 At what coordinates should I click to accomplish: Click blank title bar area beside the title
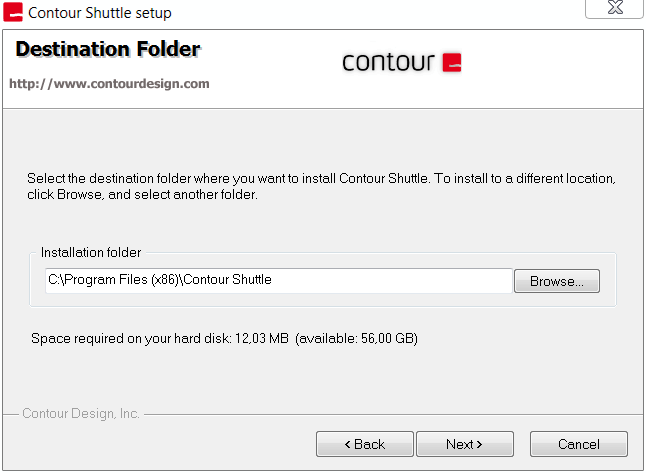[x=371, y=12]
